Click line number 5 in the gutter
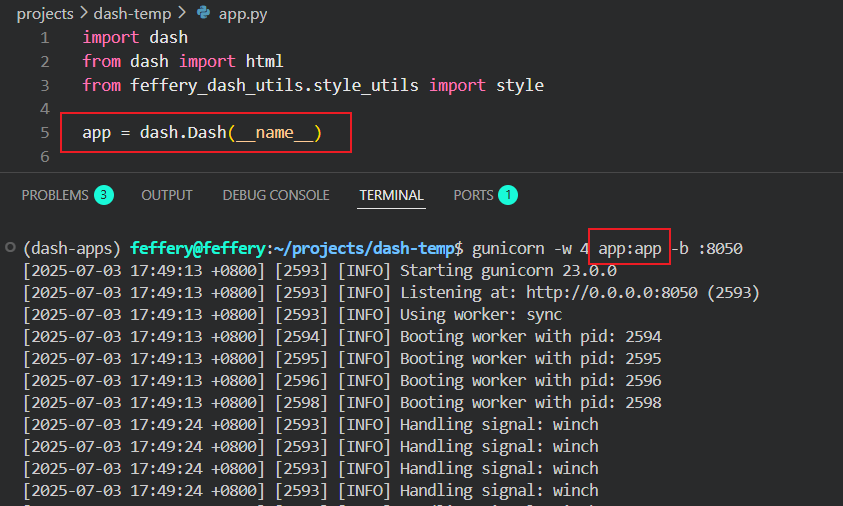Image resolution: width=843 pixels, height=506 pixels. (45, 133)
